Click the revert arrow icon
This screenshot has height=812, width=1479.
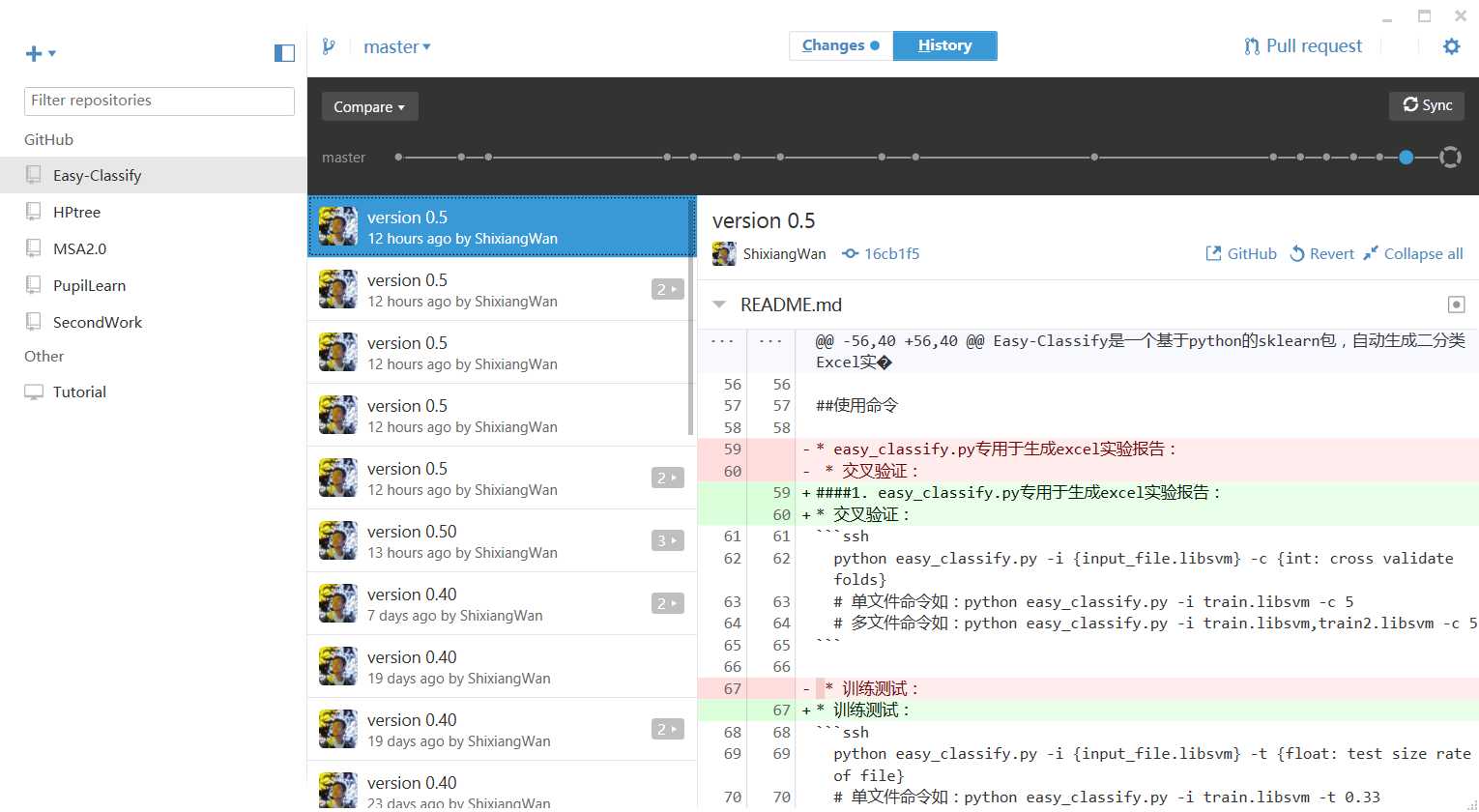(x=1297, y=254)
